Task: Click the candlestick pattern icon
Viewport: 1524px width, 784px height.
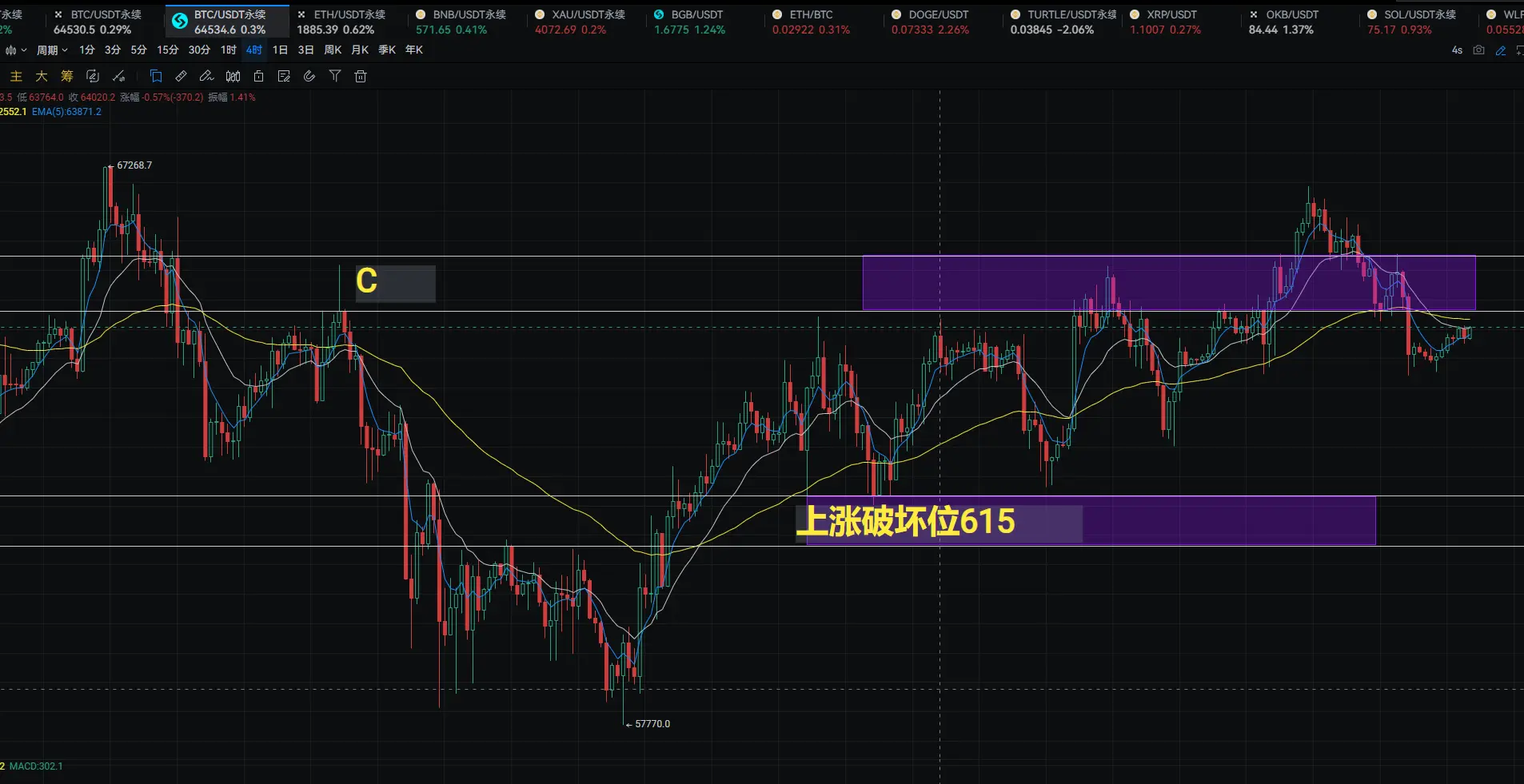Action: point(233,77)
